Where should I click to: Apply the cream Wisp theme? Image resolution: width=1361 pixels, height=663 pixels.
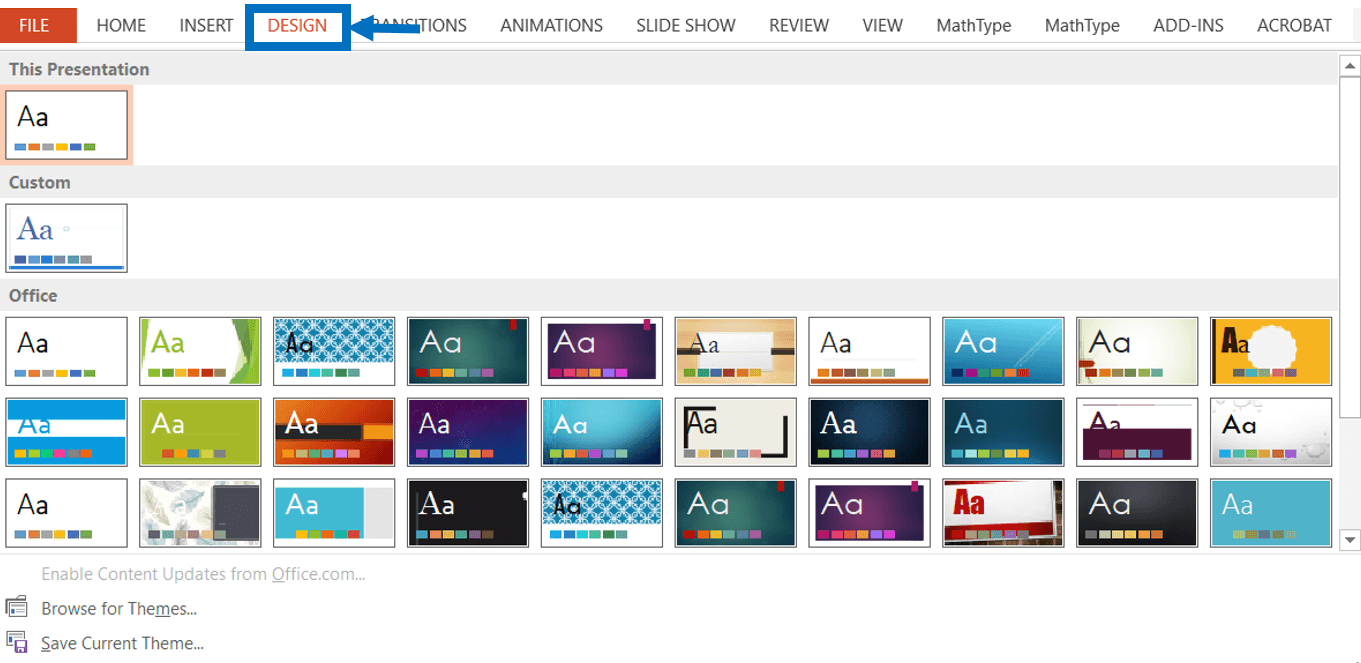(1138, 351)
